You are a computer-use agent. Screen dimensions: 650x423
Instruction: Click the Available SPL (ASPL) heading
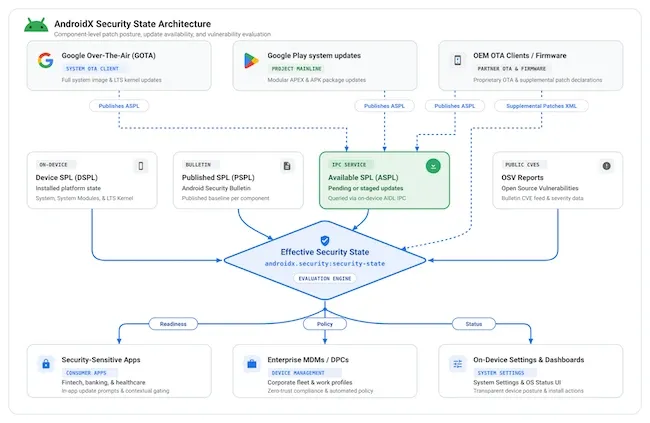(363, 177)
